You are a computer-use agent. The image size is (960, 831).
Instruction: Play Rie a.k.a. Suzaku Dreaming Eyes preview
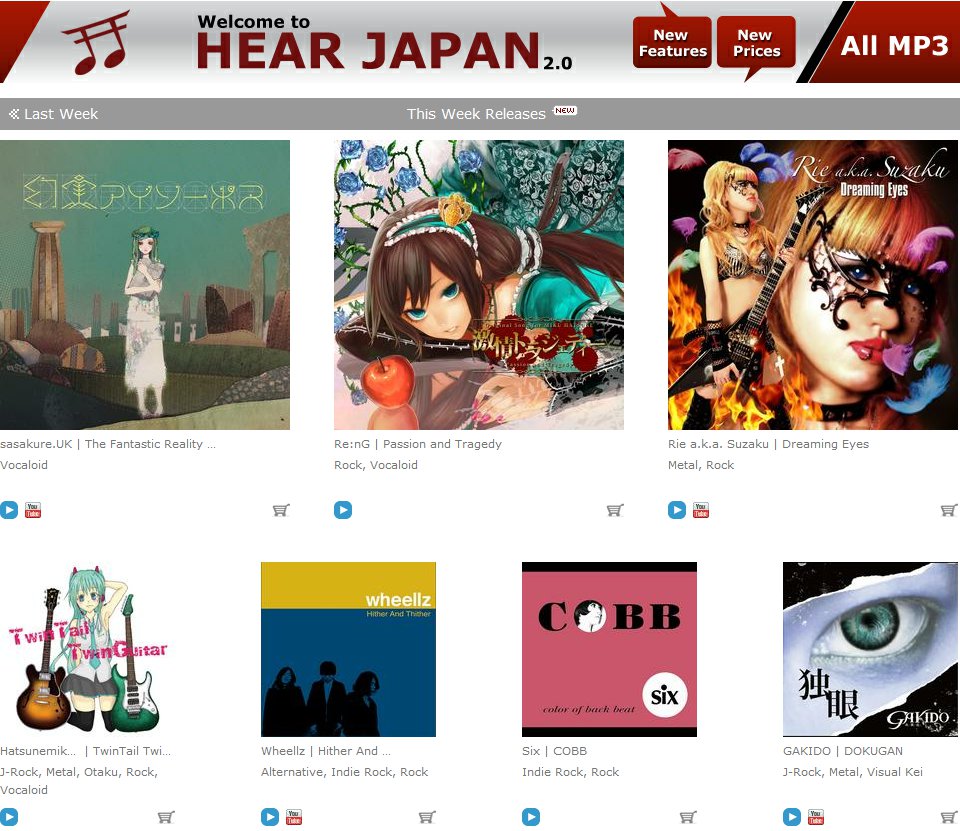(x=677, y=510)
